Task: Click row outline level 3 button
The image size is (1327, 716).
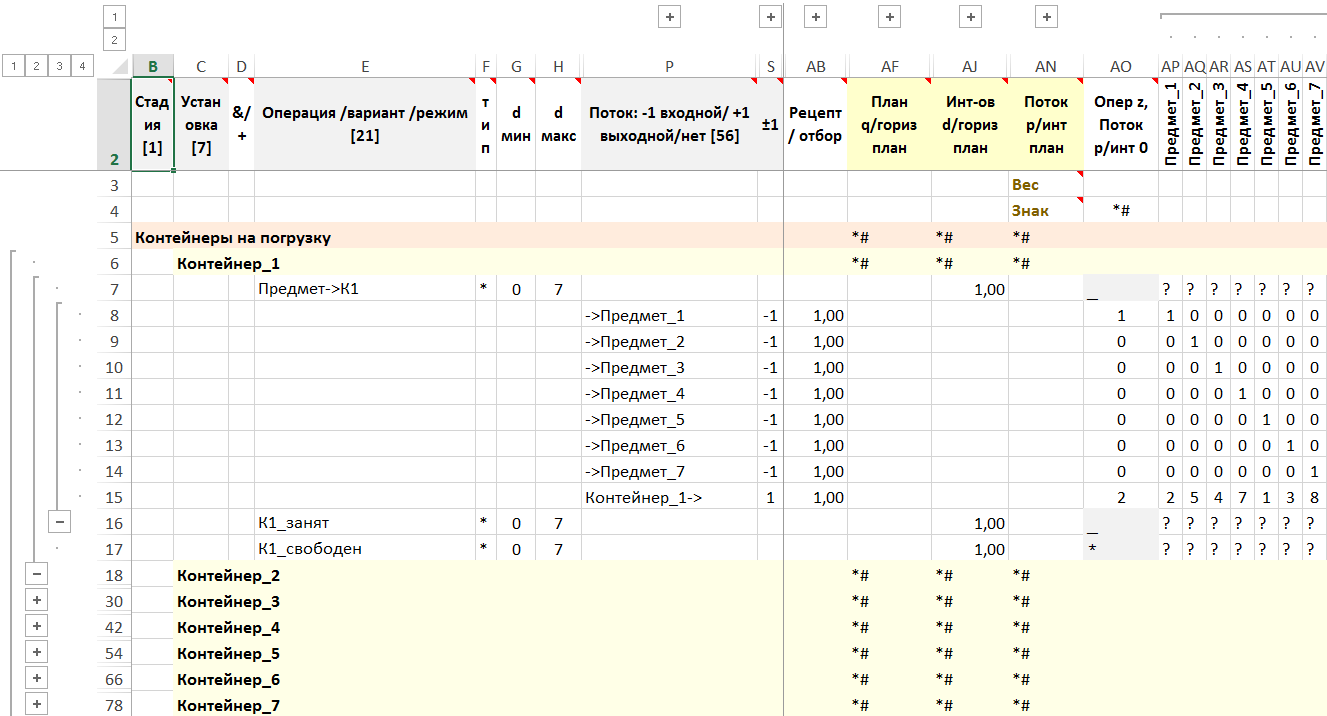Action: [60, 66]
